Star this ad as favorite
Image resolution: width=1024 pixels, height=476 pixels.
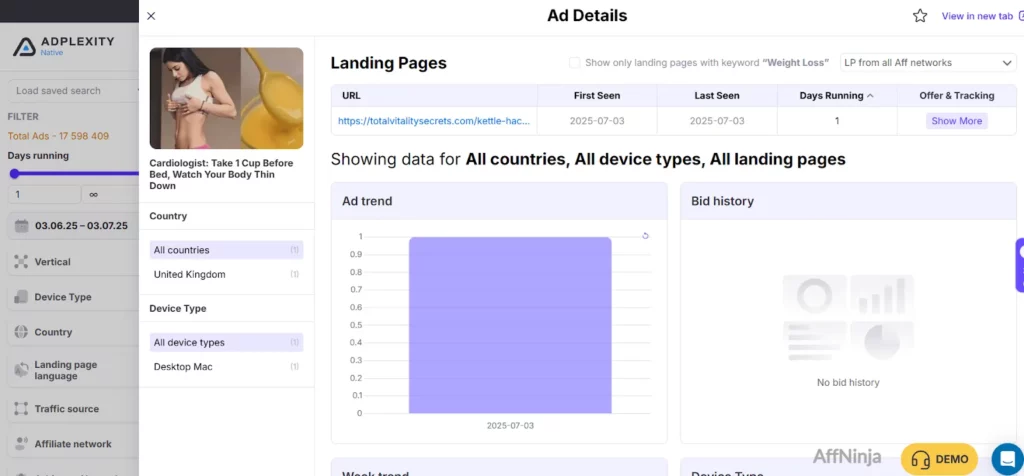click(920, 16)
